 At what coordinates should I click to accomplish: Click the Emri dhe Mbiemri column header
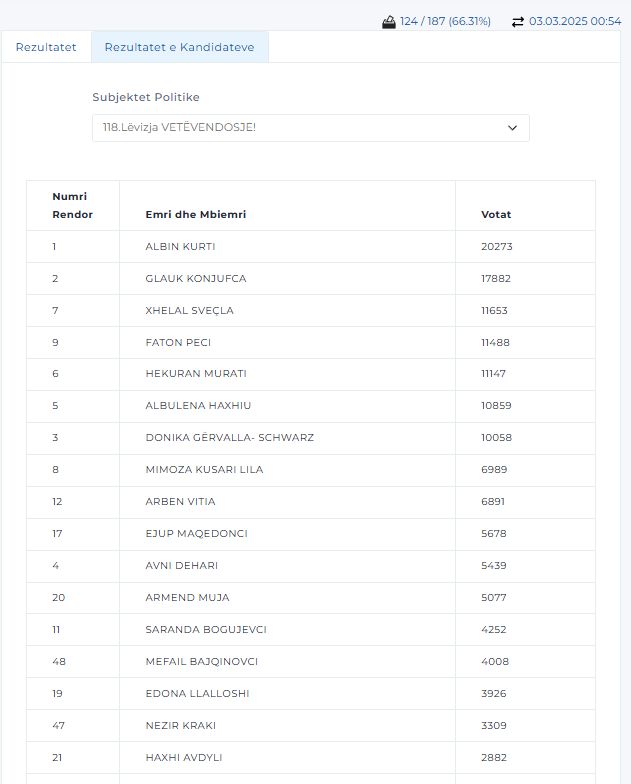click(x=196, y=215)
